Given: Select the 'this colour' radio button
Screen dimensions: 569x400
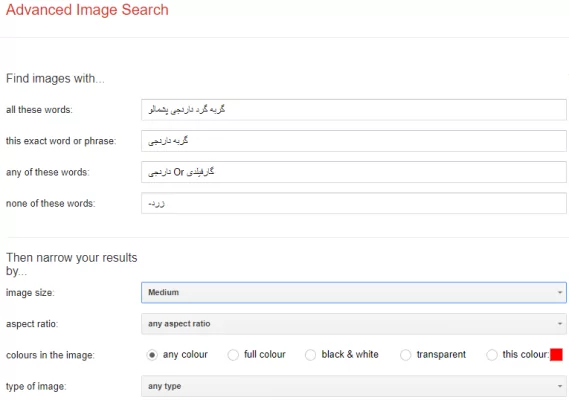Looking at the screenshot, I should click(x=492, y=355).
